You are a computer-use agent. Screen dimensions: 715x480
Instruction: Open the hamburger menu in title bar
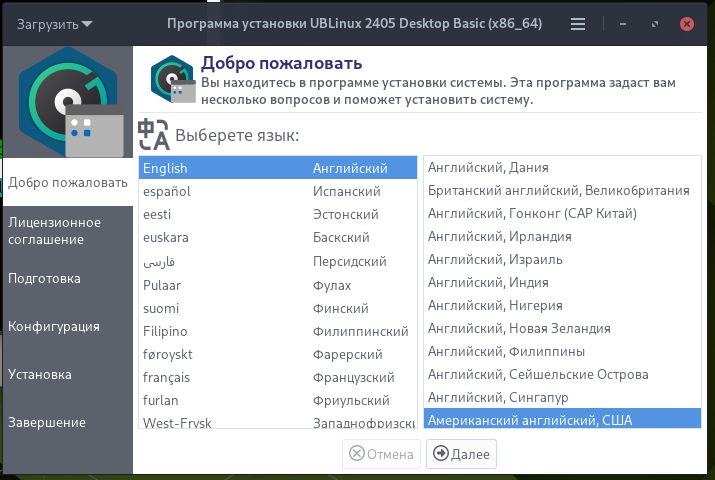(578, 24)
